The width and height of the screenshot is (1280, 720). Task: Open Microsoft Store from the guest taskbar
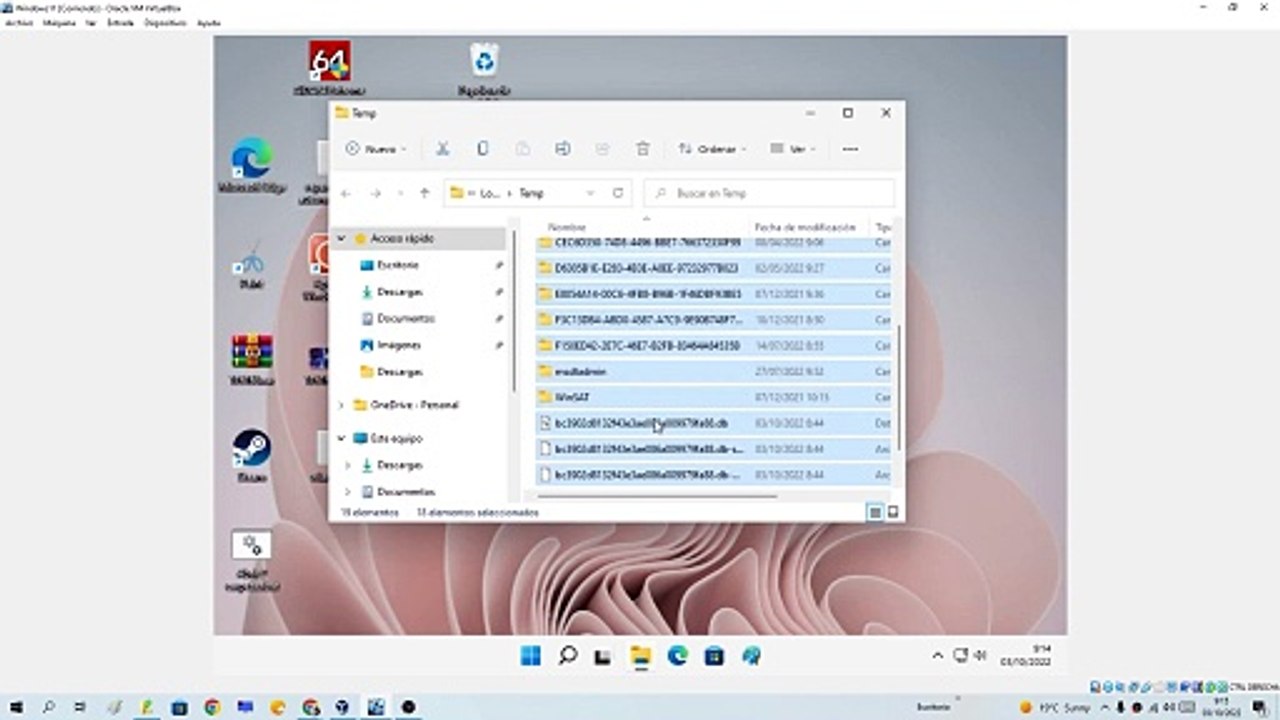tap(714, 656)
